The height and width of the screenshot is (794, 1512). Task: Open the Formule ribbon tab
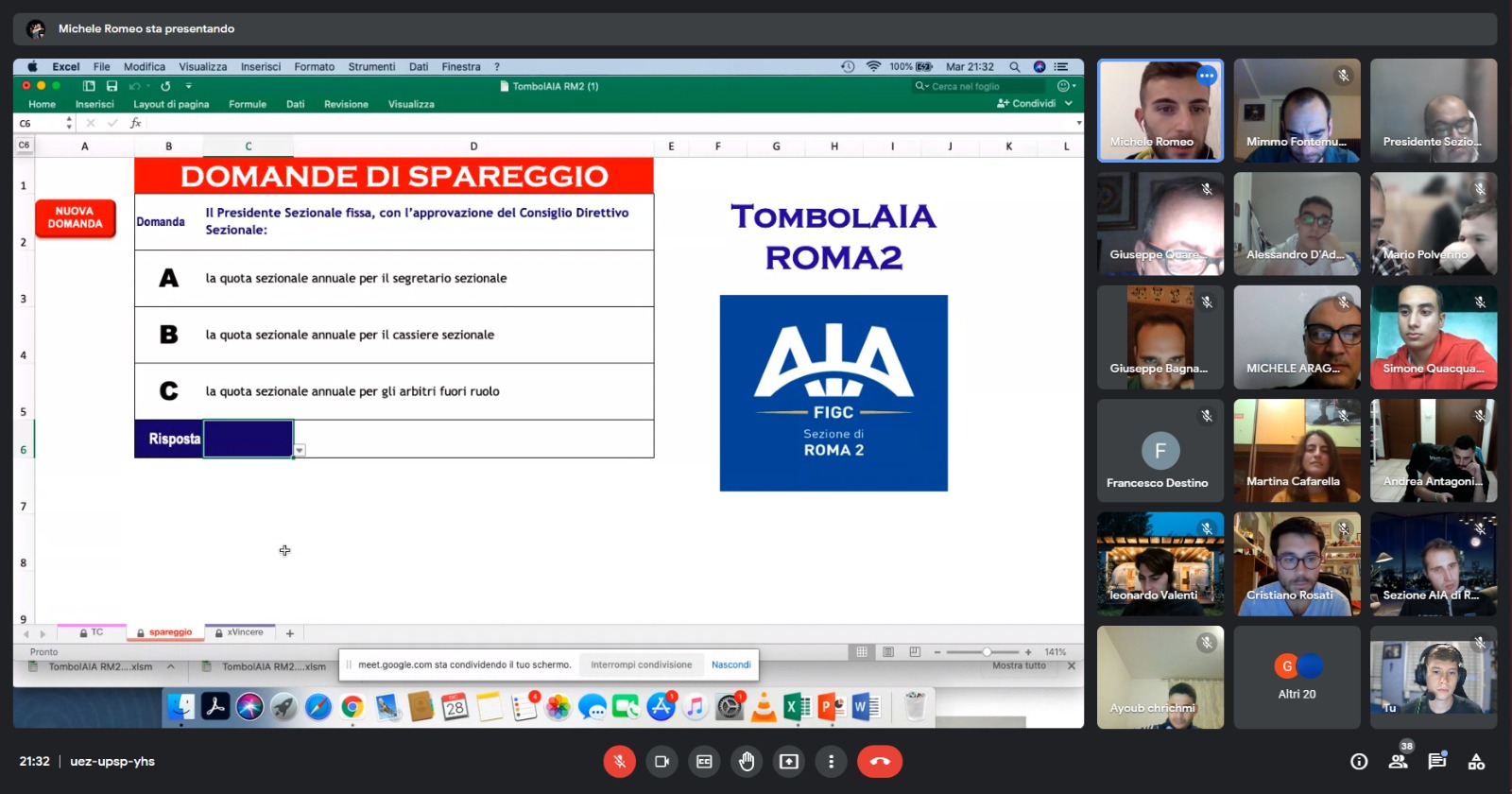click(248, 104)
